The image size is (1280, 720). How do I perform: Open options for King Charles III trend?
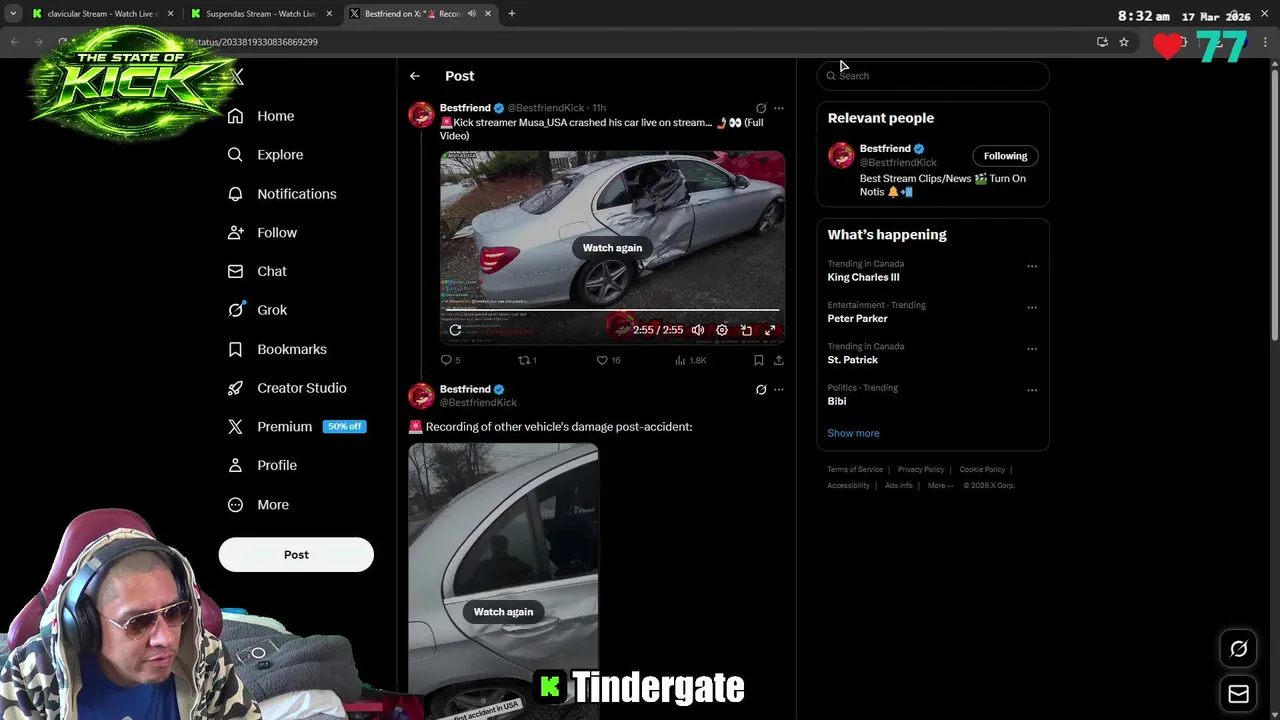[1032, 266]
